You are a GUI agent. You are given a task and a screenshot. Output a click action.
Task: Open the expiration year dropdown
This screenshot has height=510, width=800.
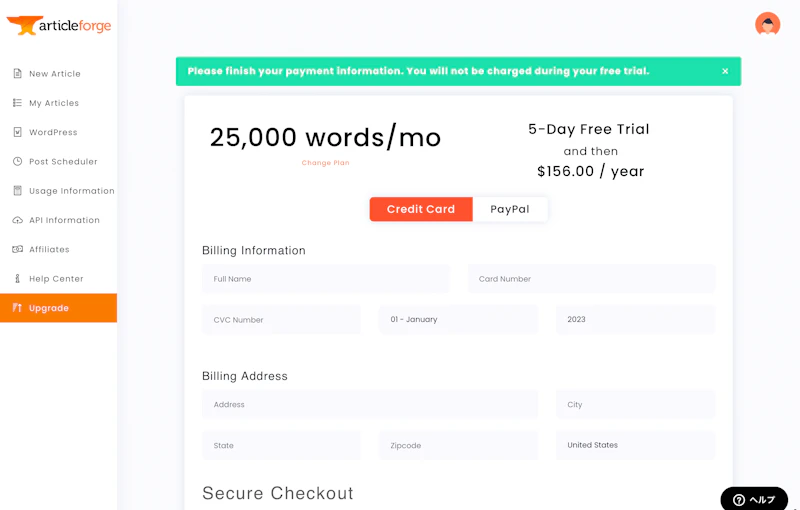click(635, 320)
